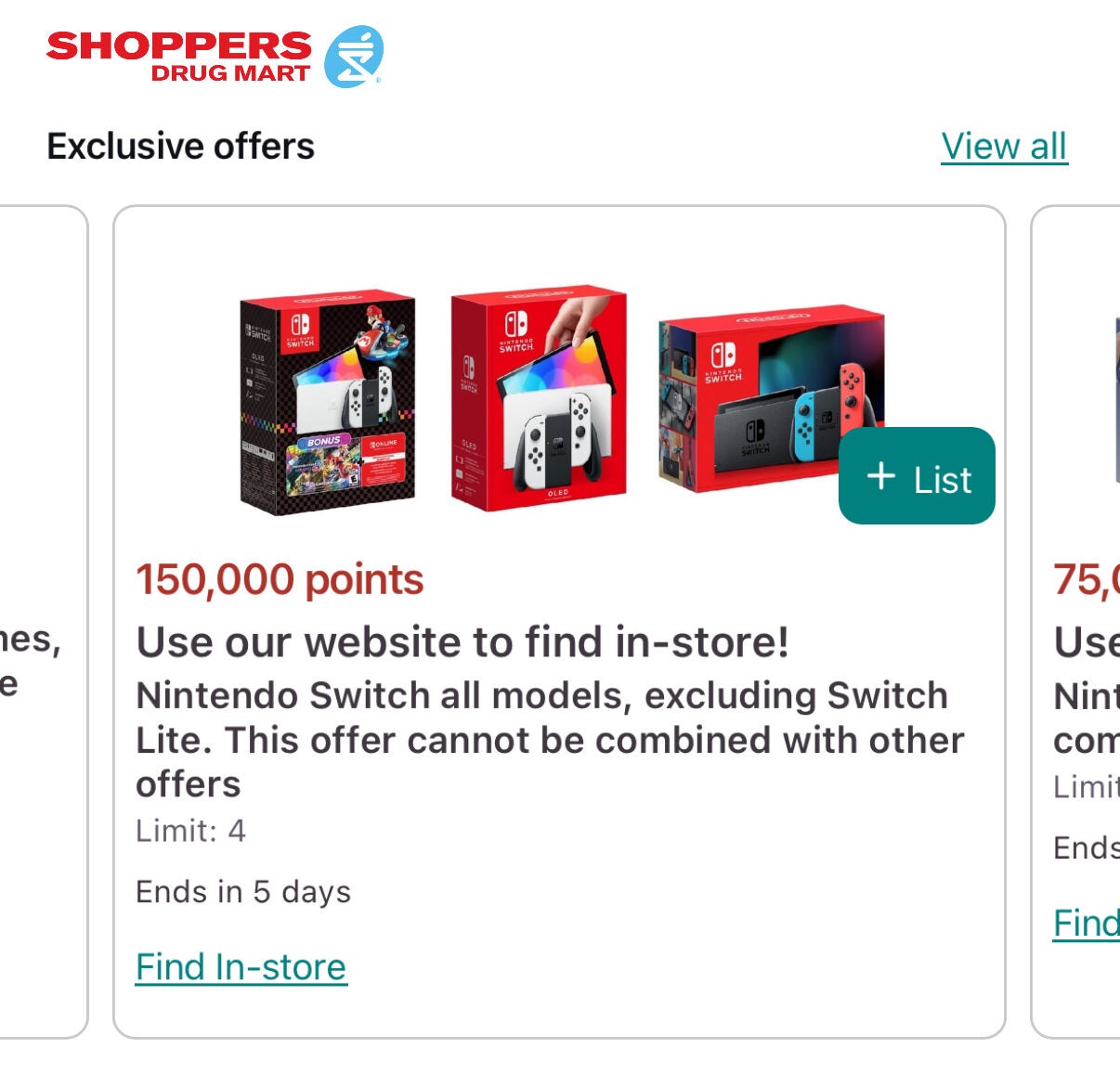
Task: Add the Nintendo Switch offer to List
Action: (916, 478)
